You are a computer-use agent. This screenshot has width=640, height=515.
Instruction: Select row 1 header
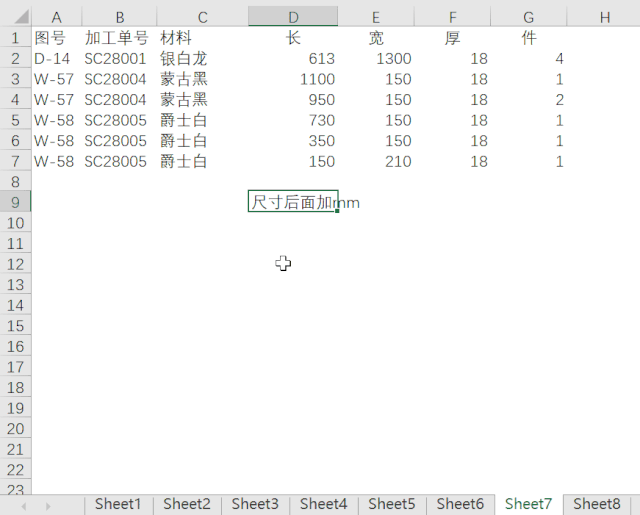[x=16, y=38]
